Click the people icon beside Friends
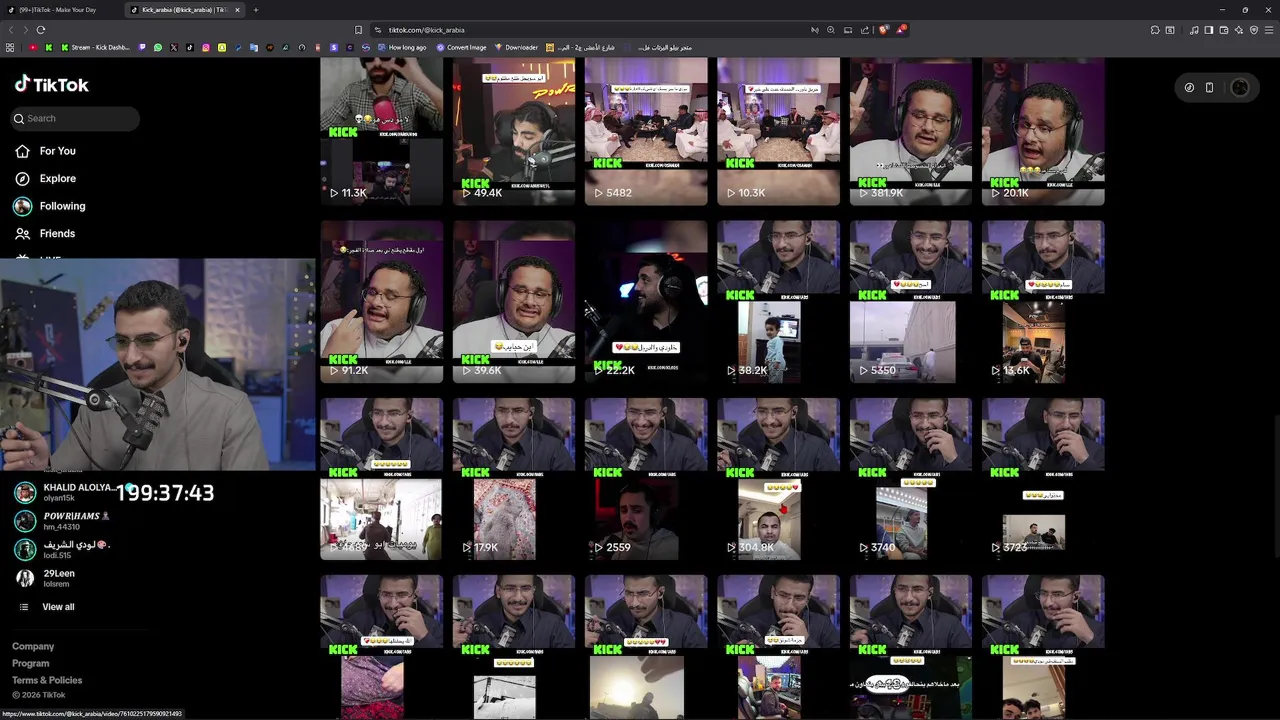Screen dimensions: 1280x720 coord(22,233)
